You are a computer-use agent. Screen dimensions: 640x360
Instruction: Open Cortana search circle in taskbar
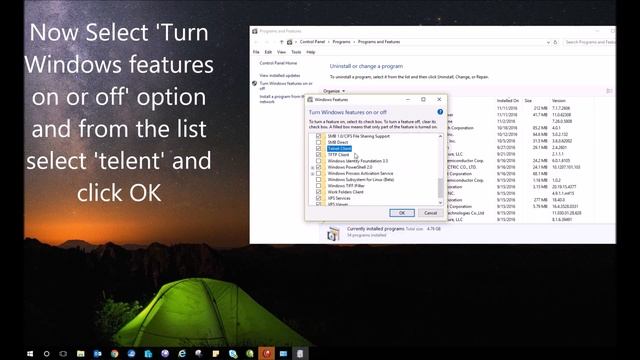point(47,353)
